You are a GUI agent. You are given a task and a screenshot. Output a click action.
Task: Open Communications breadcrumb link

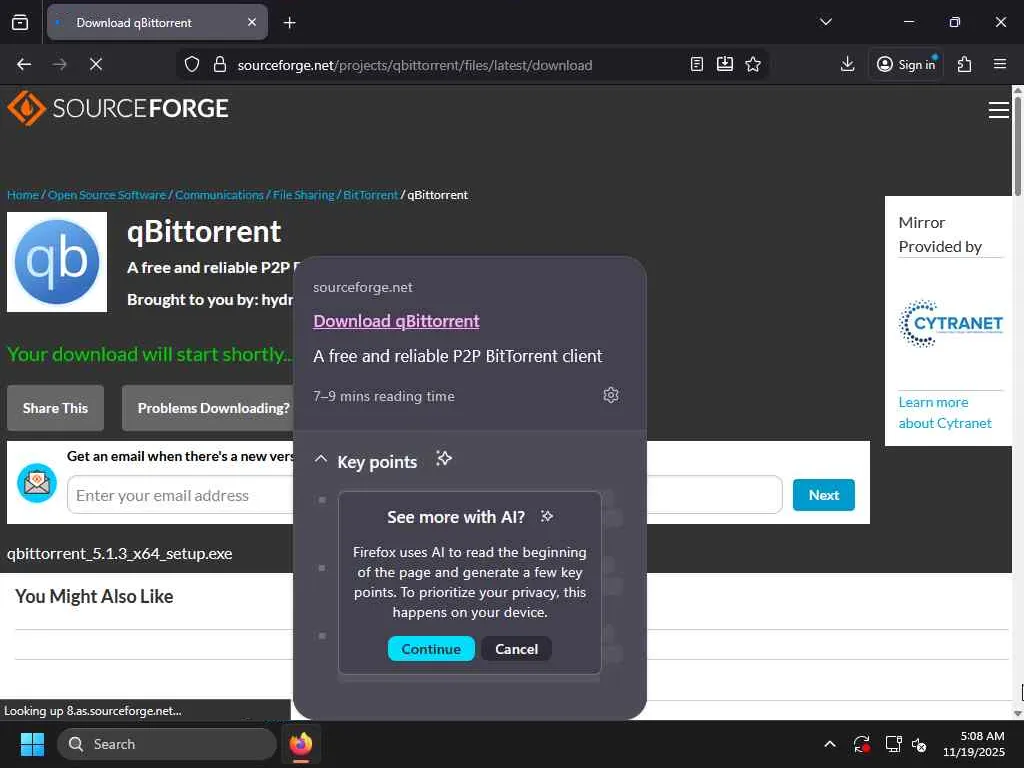point(219,195)
